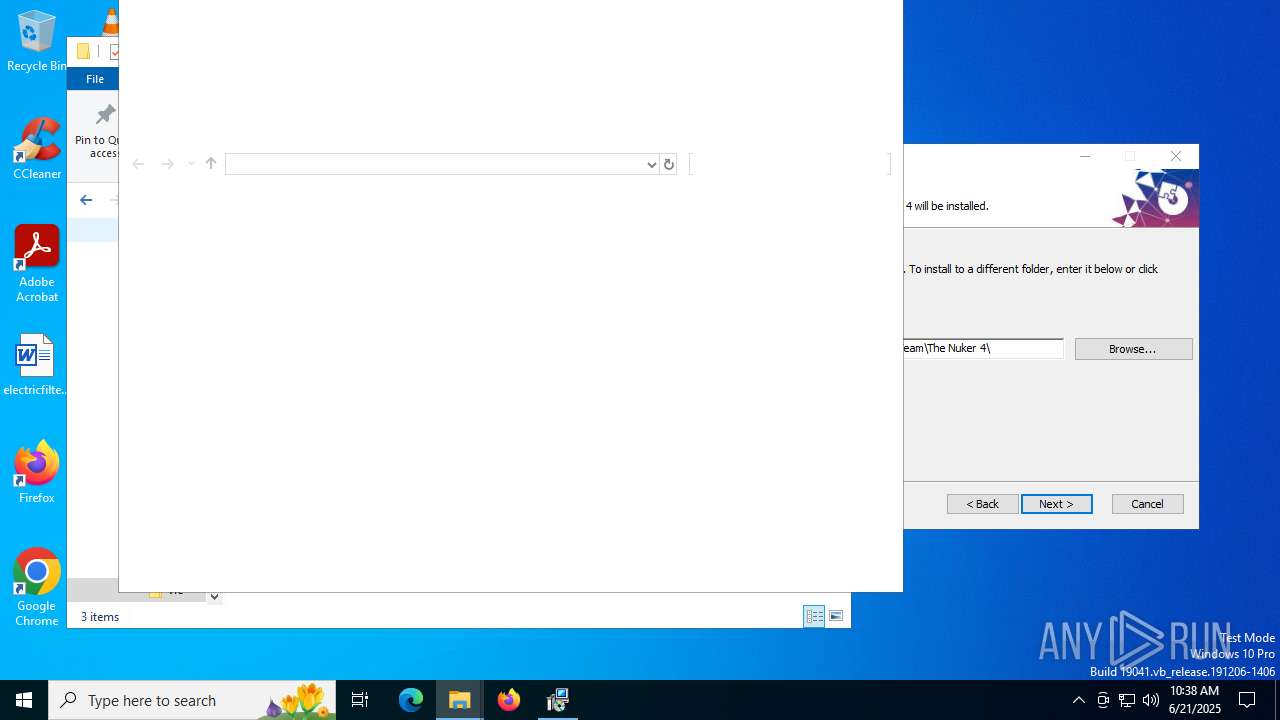Image resolution: width=1280 pixels, height=720 pixels.
Task: Open the network status tray icon
Action: (x=1127, y=700)
